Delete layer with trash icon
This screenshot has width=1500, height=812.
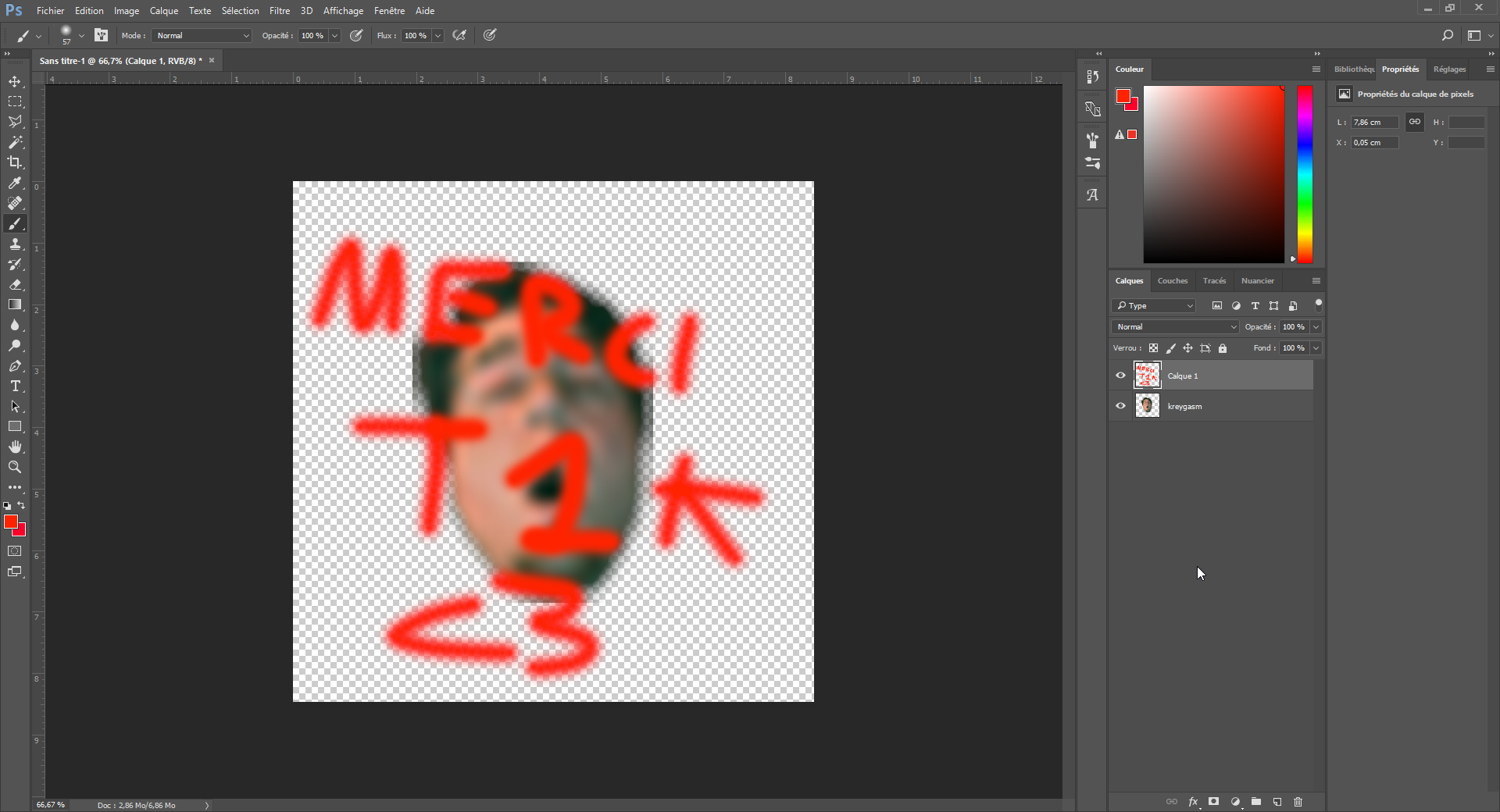(x=1298, y=802)
